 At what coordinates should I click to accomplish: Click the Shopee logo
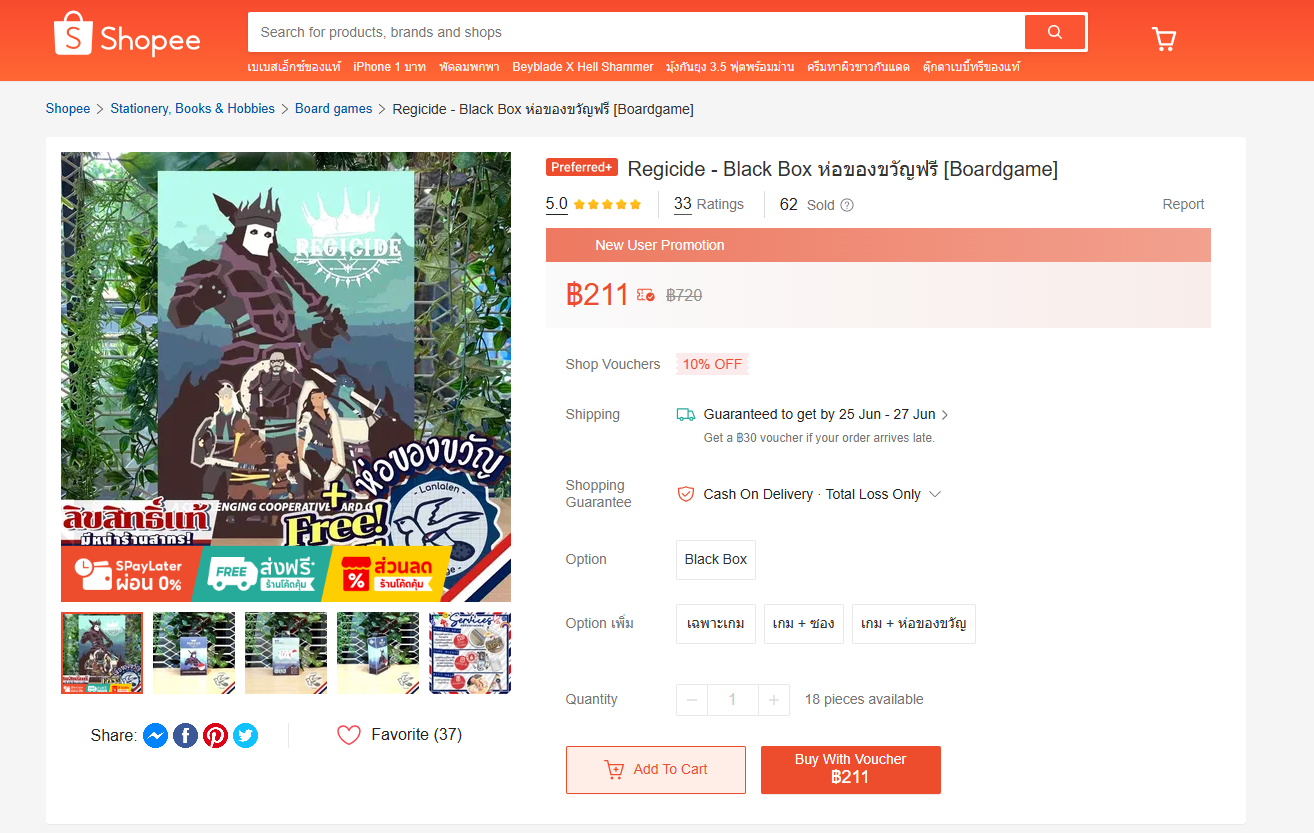127,34
